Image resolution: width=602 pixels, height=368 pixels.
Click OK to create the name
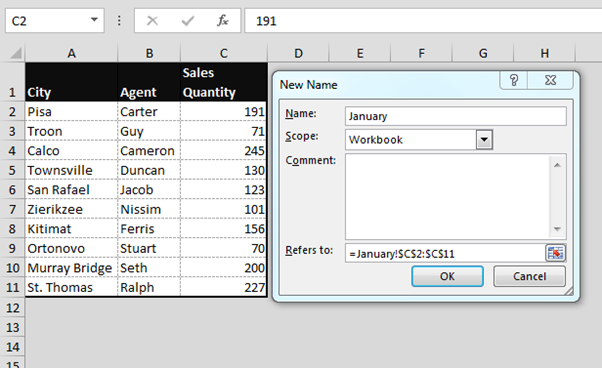[447, 276]
